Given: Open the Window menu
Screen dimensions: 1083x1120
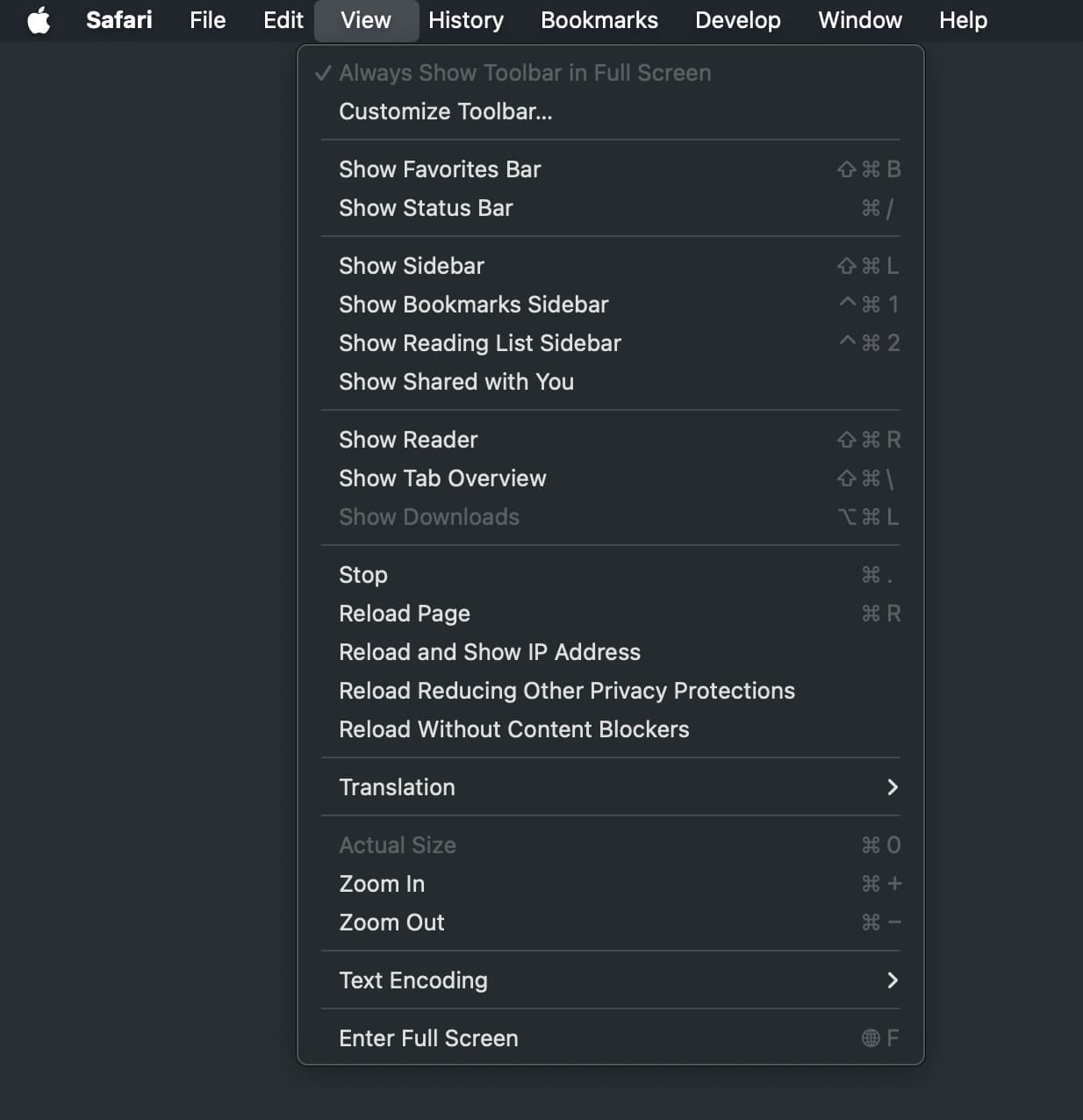Looking at the screenshot, I should (860, 20).
